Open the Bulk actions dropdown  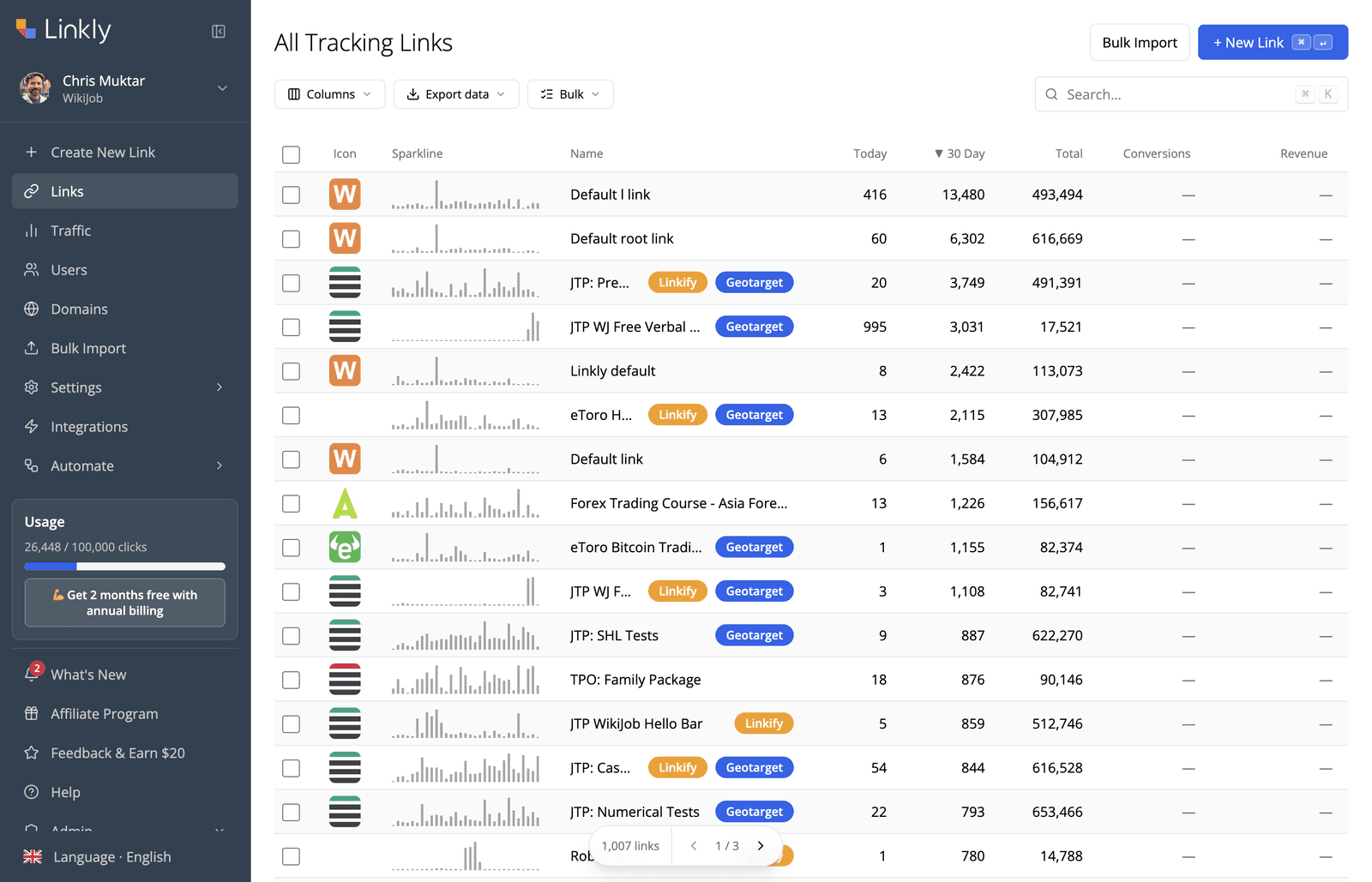coord(570,94)
